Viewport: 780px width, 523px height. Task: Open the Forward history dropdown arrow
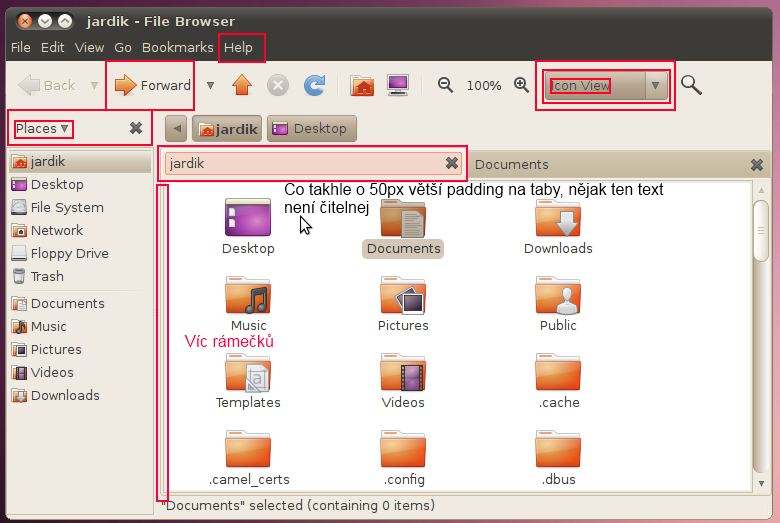click(210, 86)
